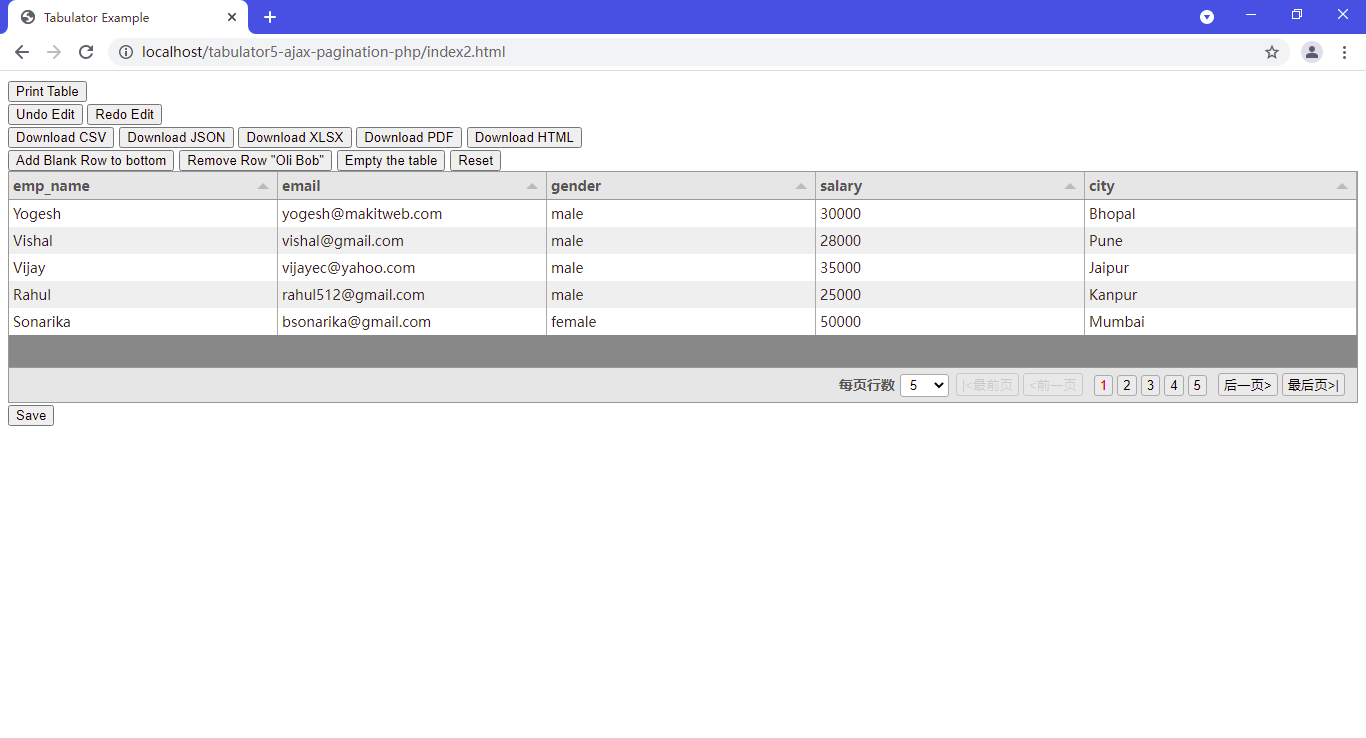Click the browser forward arrow

(54, 52)
